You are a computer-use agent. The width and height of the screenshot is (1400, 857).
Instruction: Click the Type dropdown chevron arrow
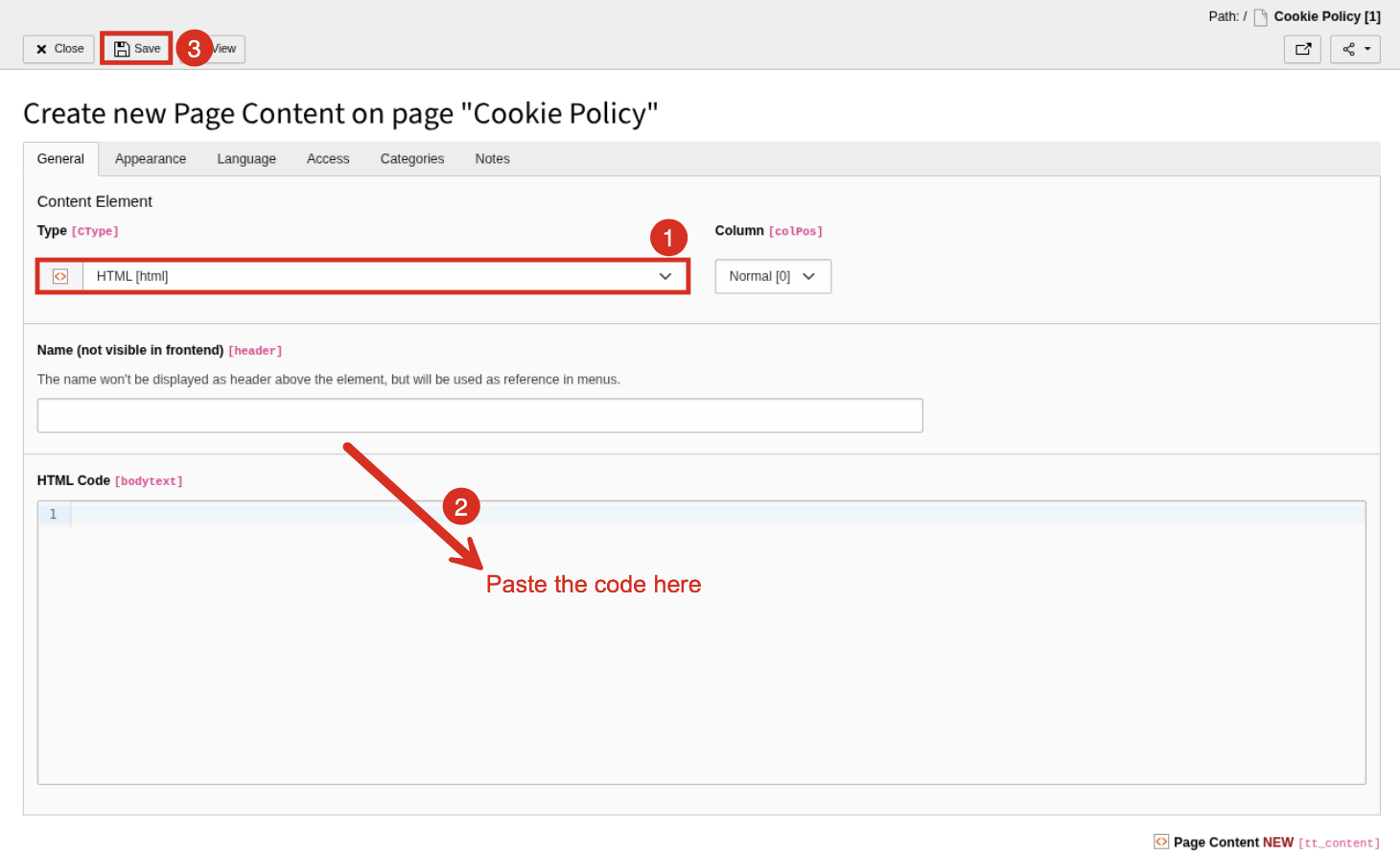(x=665, y=276)
